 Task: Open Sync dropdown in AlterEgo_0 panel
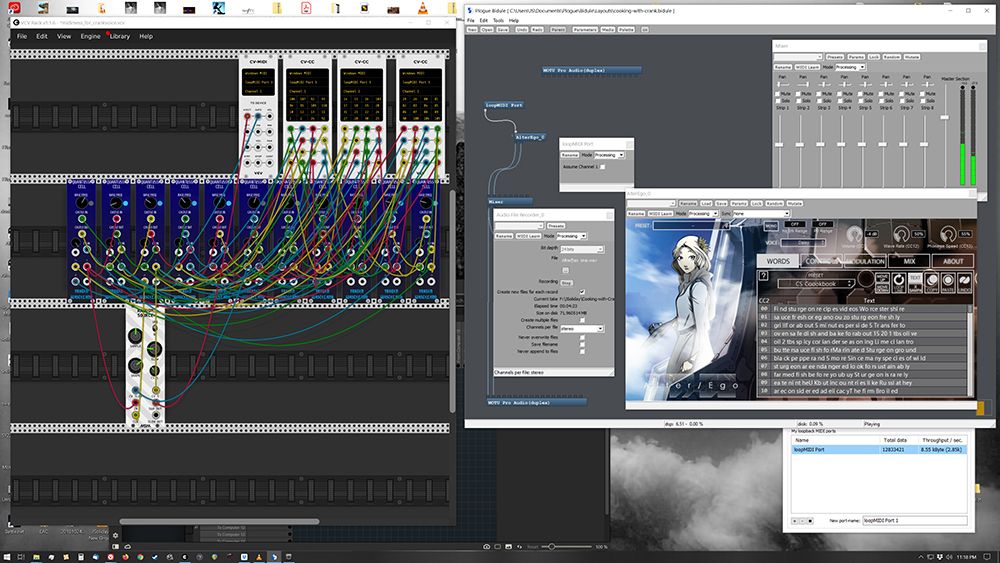click(x=761, y=214)
